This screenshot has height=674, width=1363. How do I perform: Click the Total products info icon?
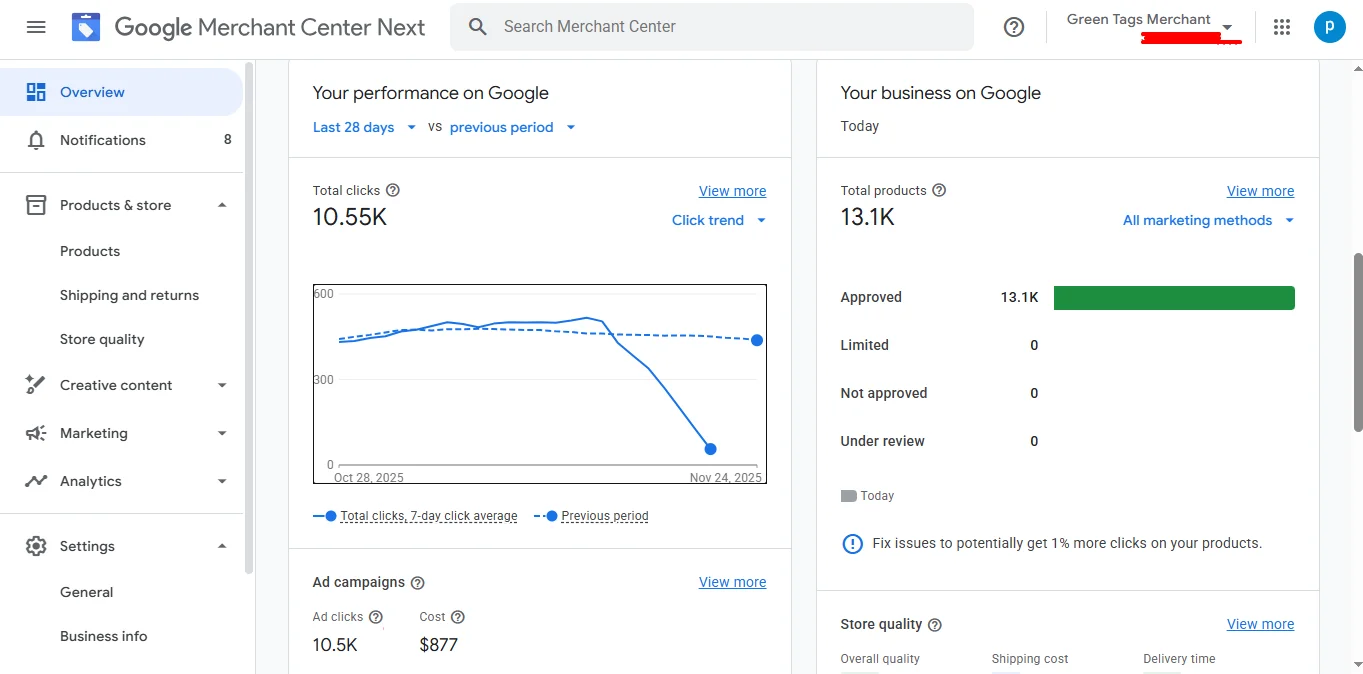point(939,190)
